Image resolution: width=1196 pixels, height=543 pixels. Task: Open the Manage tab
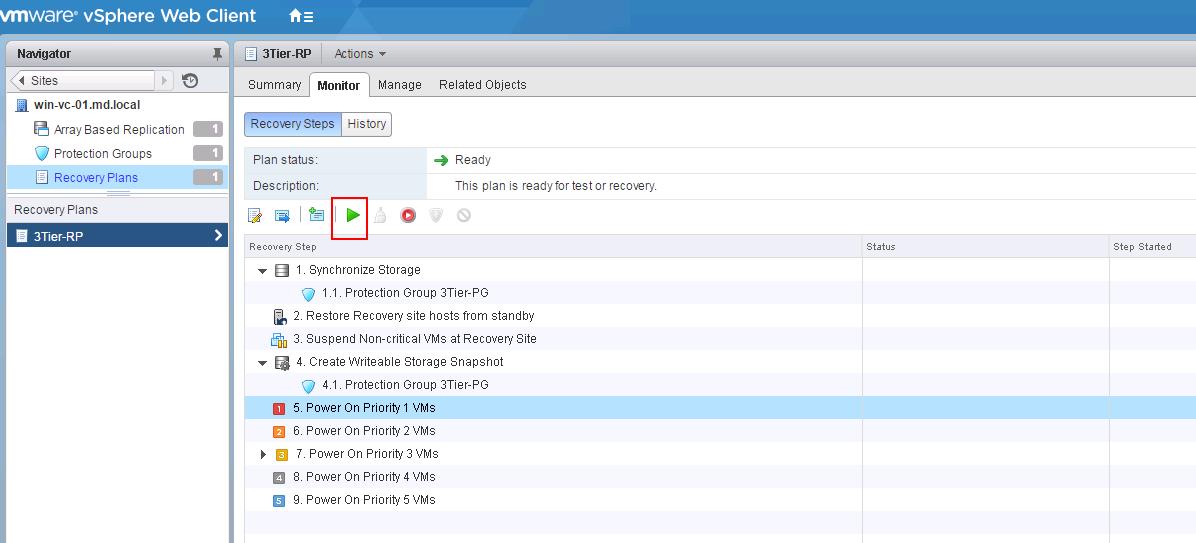pyautogui.click(x=400, y=85)
